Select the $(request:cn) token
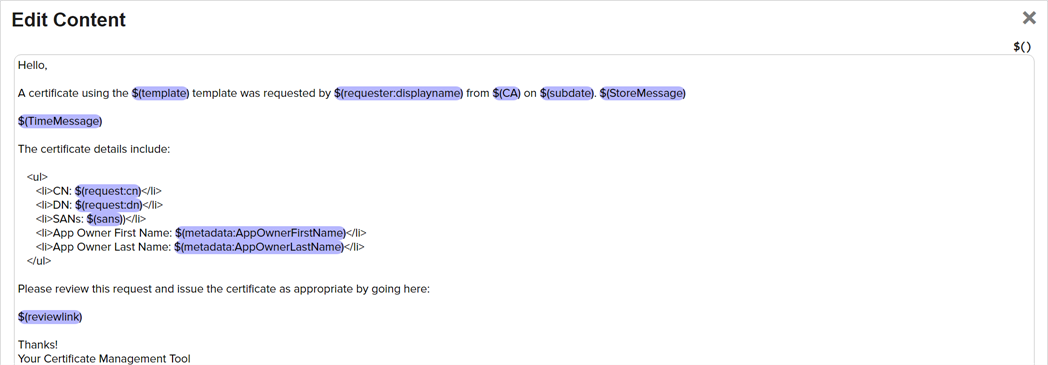Viewport: 1048px width, 365px height. coord(108,191)
